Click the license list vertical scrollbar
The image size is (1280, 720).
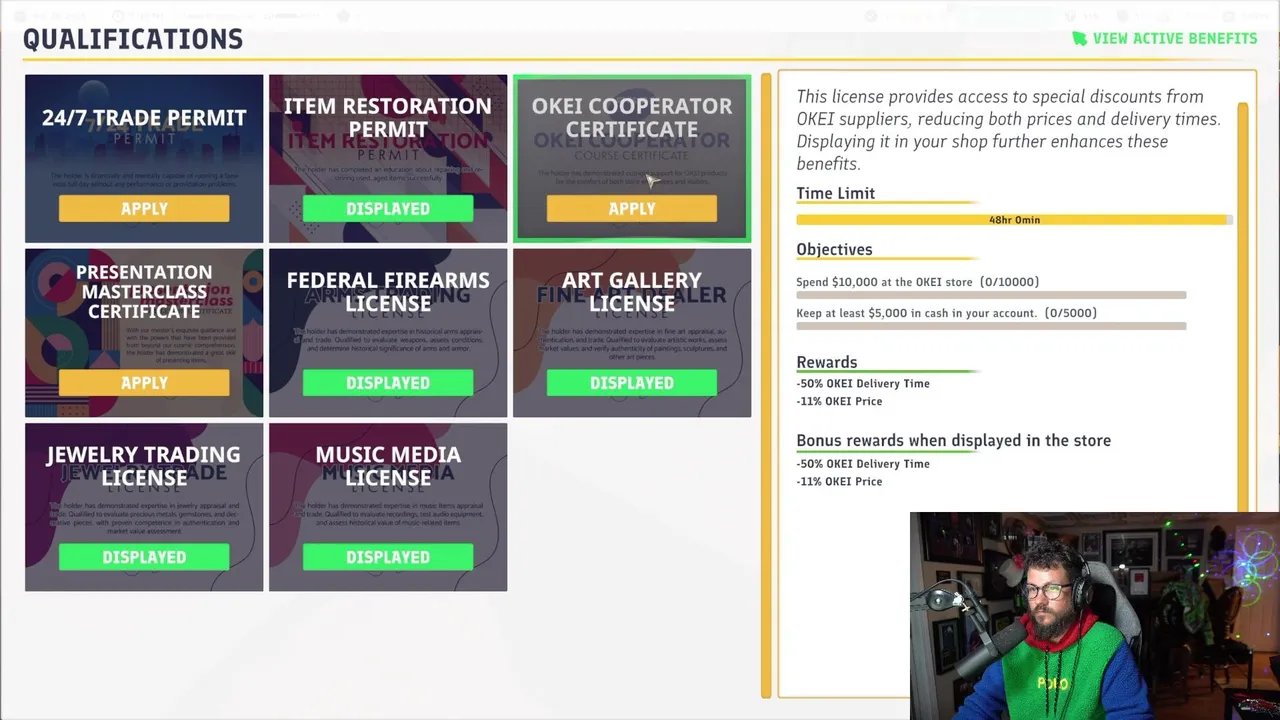766,385
